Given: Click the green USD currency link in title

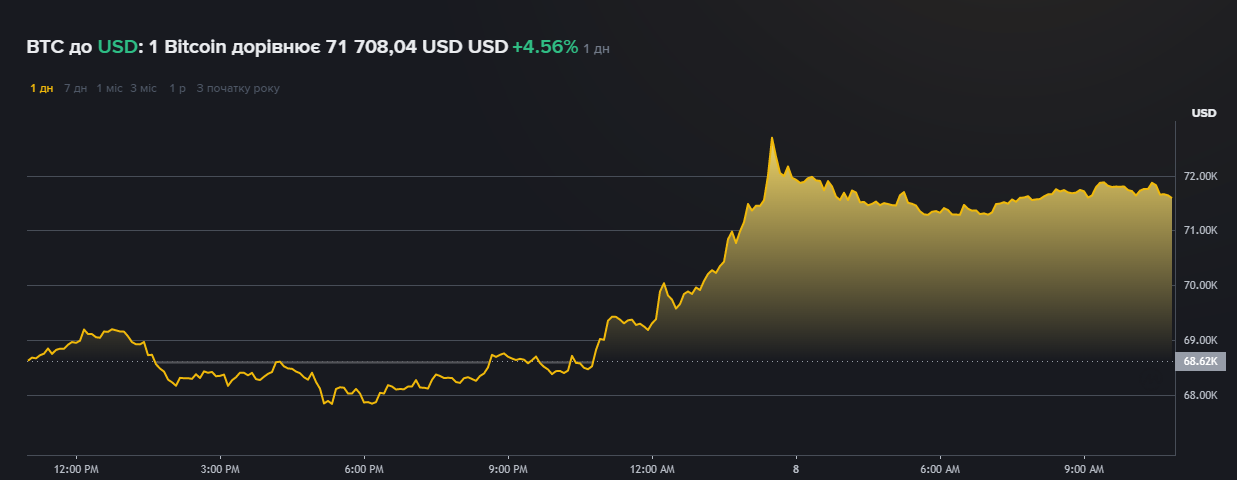Looking at the screenshot, I should (116, 47).
